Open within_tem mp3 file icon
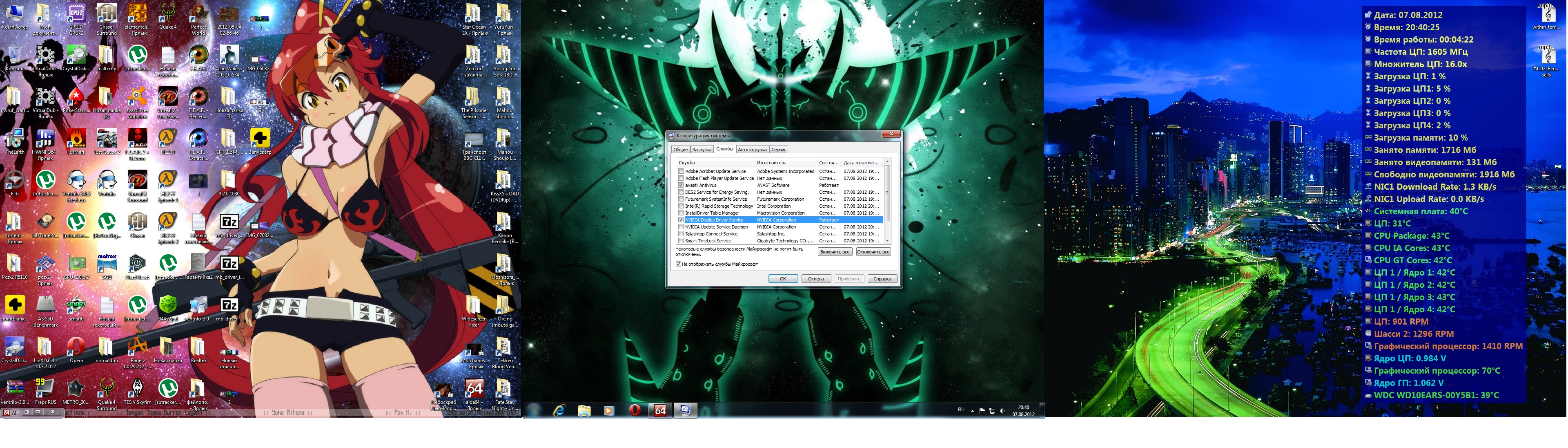The image size is (1568, 448). tap(1547, 16)
